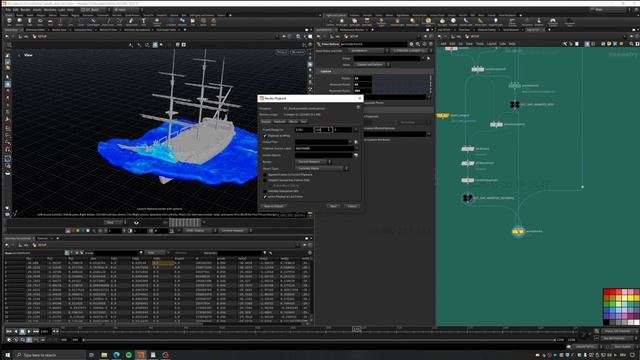Select the Helix shelf tool
The width and height of the screenshot is (640, 360).
point(213,22)
